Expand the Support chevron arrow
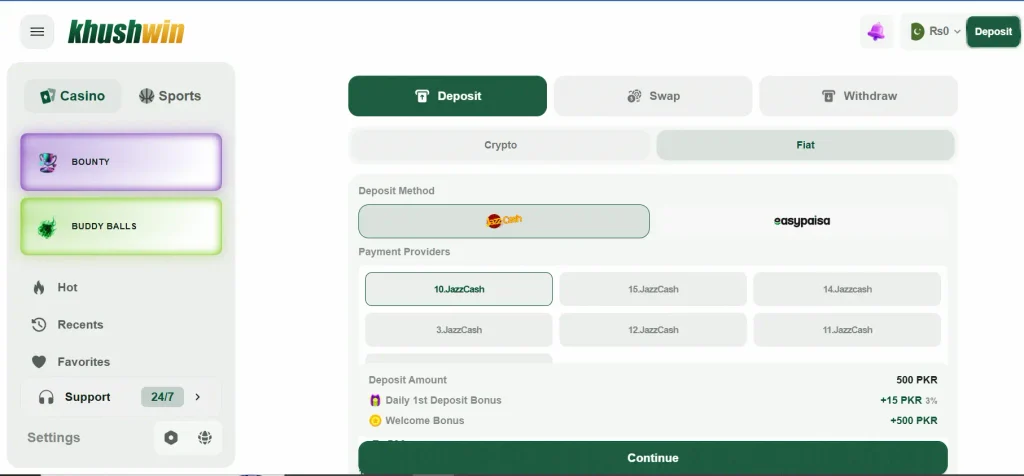 pos(198,397)
